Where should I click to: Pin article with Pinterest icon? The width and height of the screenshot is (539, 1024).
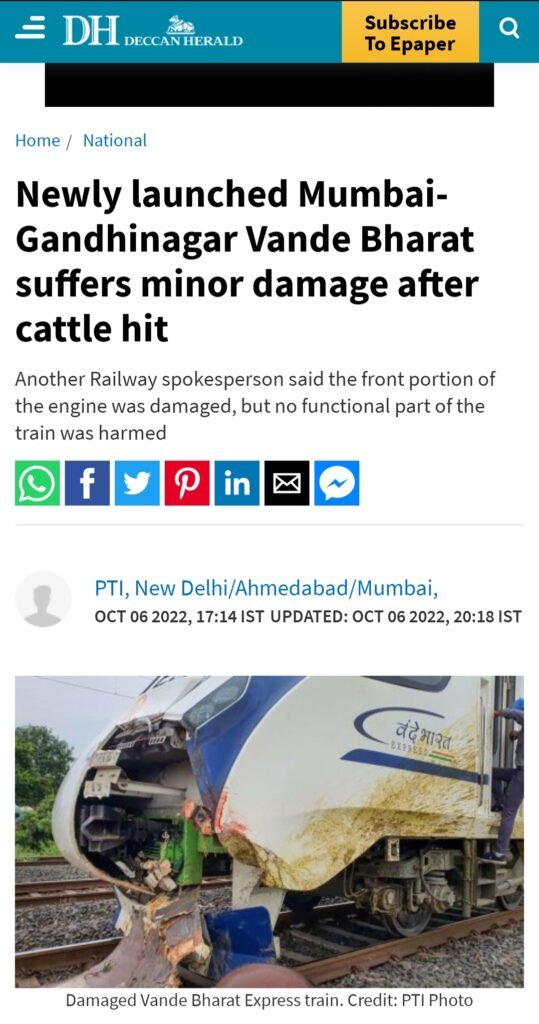coord(187,483)
